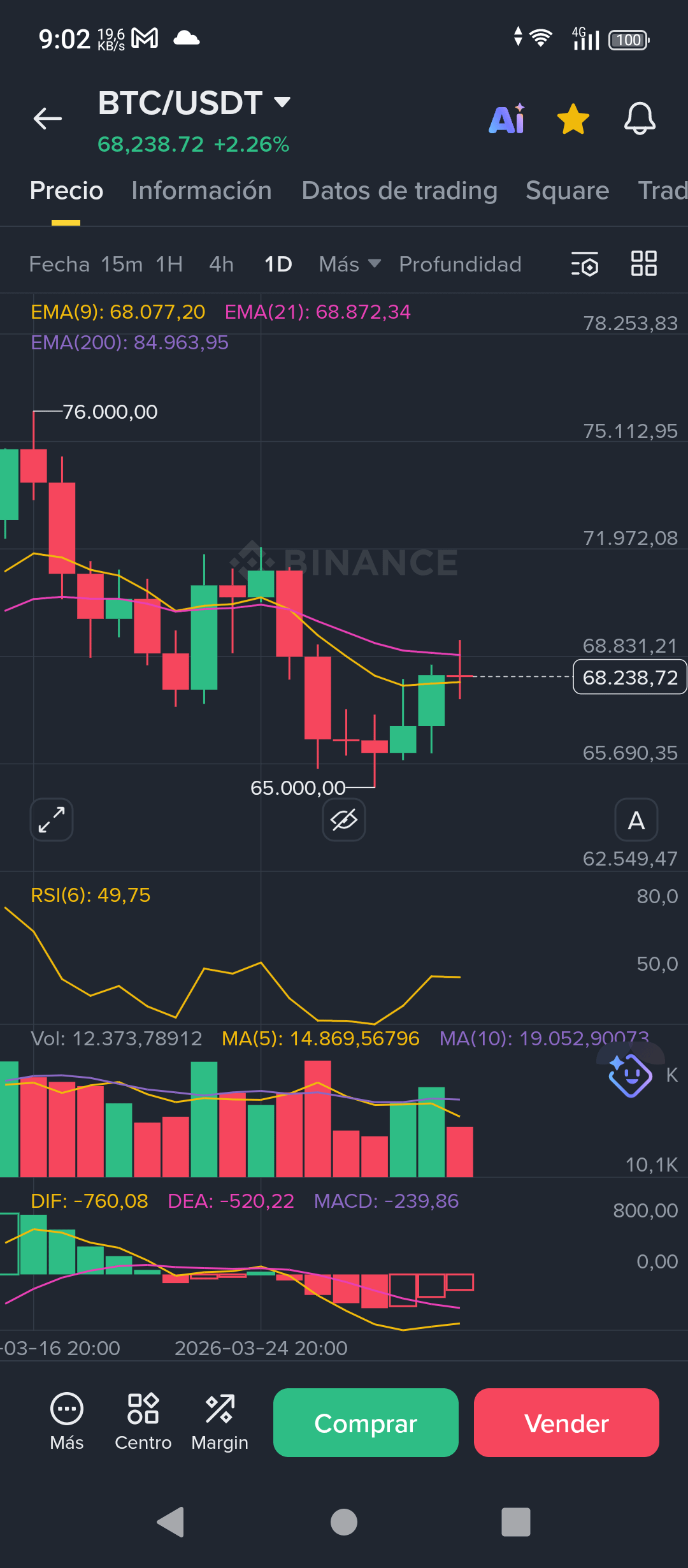
Task: Switch chart to 15m interval
Action: [x=122, y=264]
